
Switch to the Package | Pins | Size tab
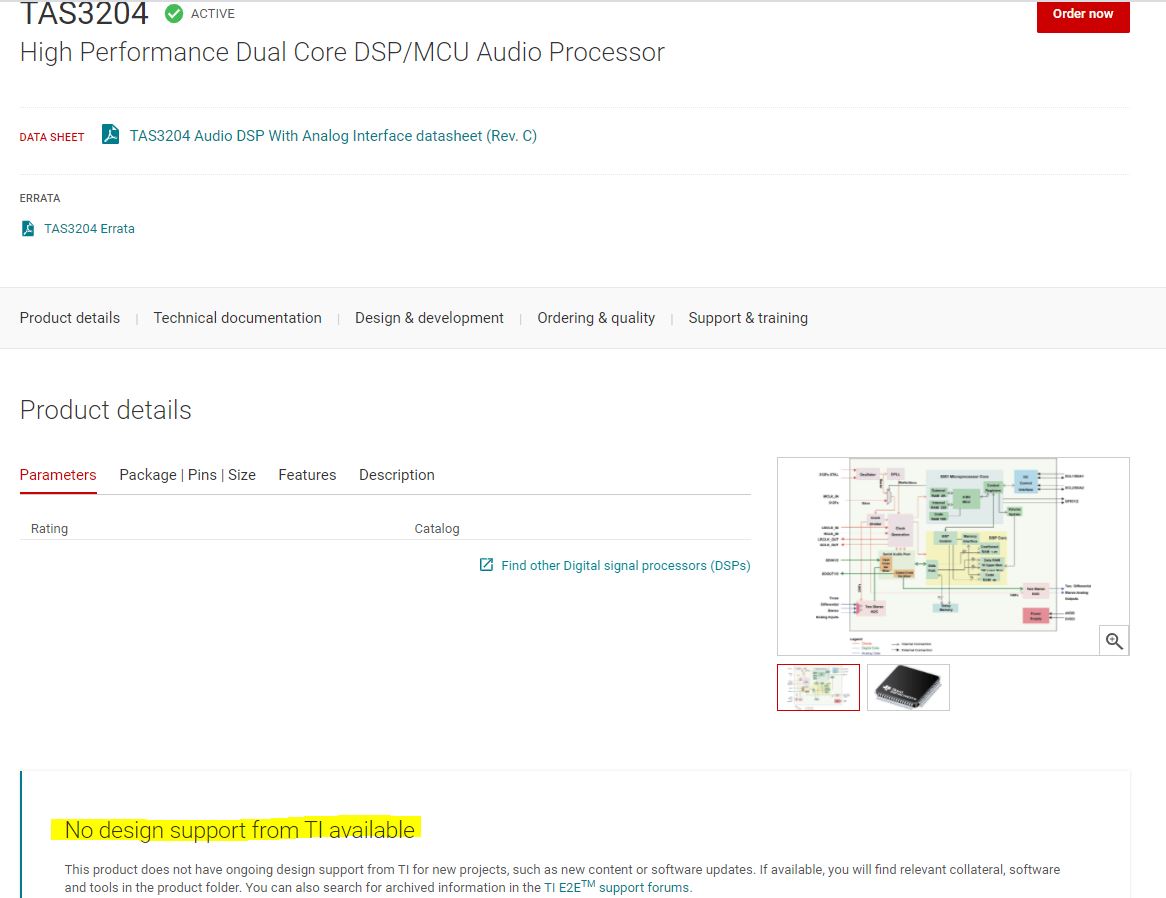point(187,474)
